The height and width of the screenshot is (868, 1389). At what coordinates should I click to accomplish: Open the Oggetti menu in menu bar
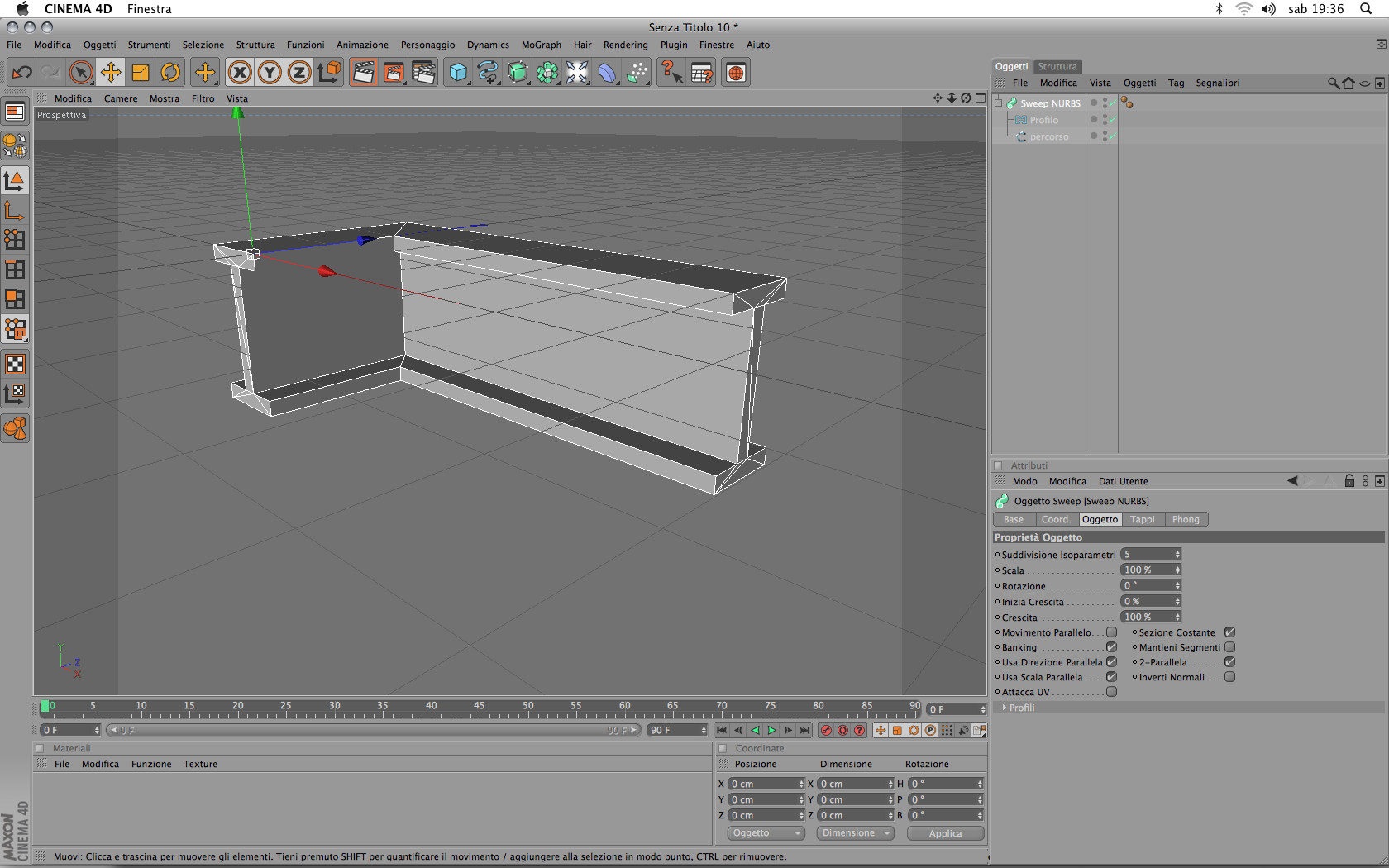point(99,45)
